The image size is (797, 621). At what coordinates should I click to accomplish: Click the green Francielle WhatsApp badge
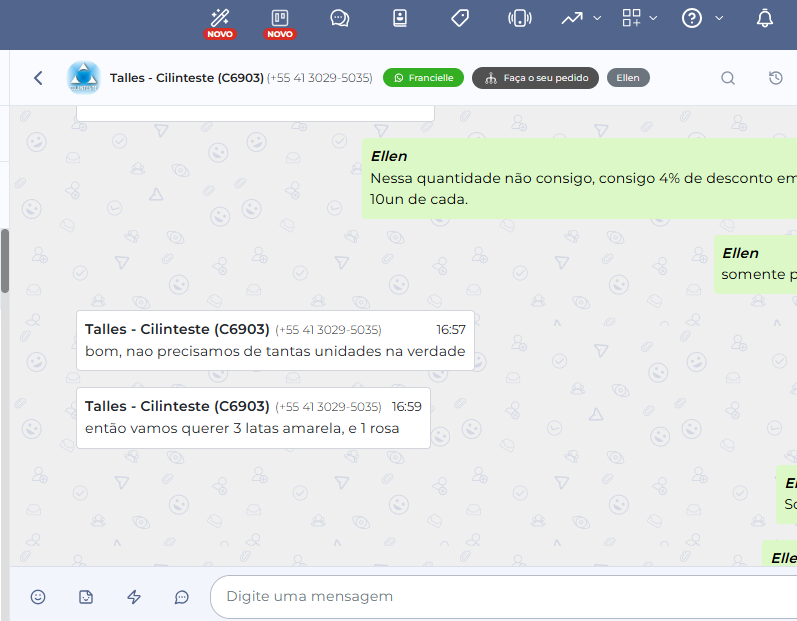(x=423, y=78)
